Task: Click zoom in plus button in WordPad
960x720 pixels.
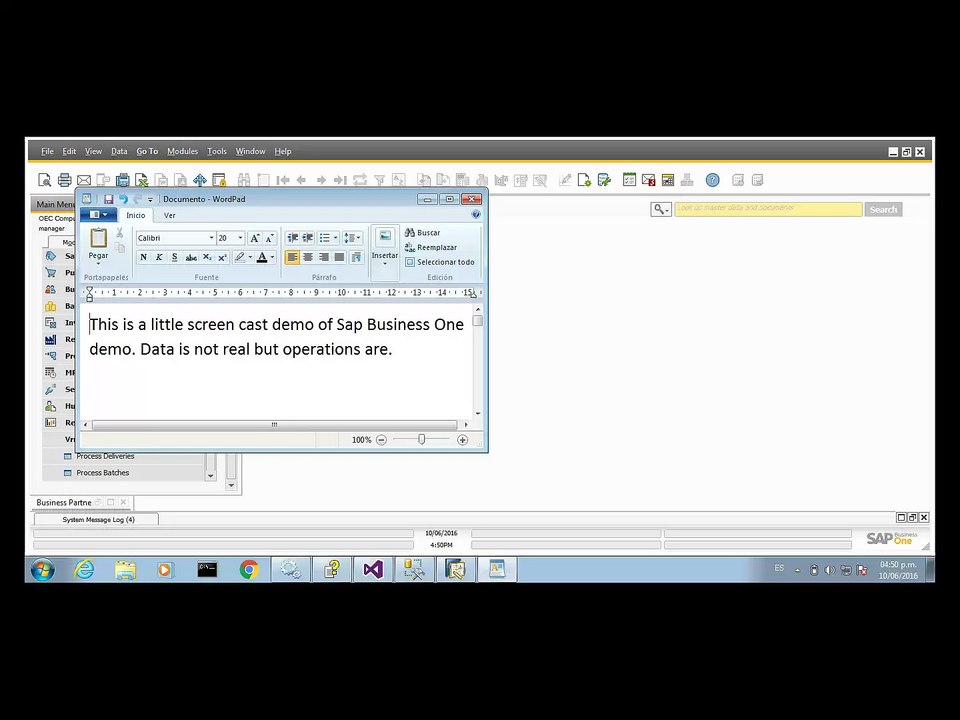Action: tap(462, 440)
